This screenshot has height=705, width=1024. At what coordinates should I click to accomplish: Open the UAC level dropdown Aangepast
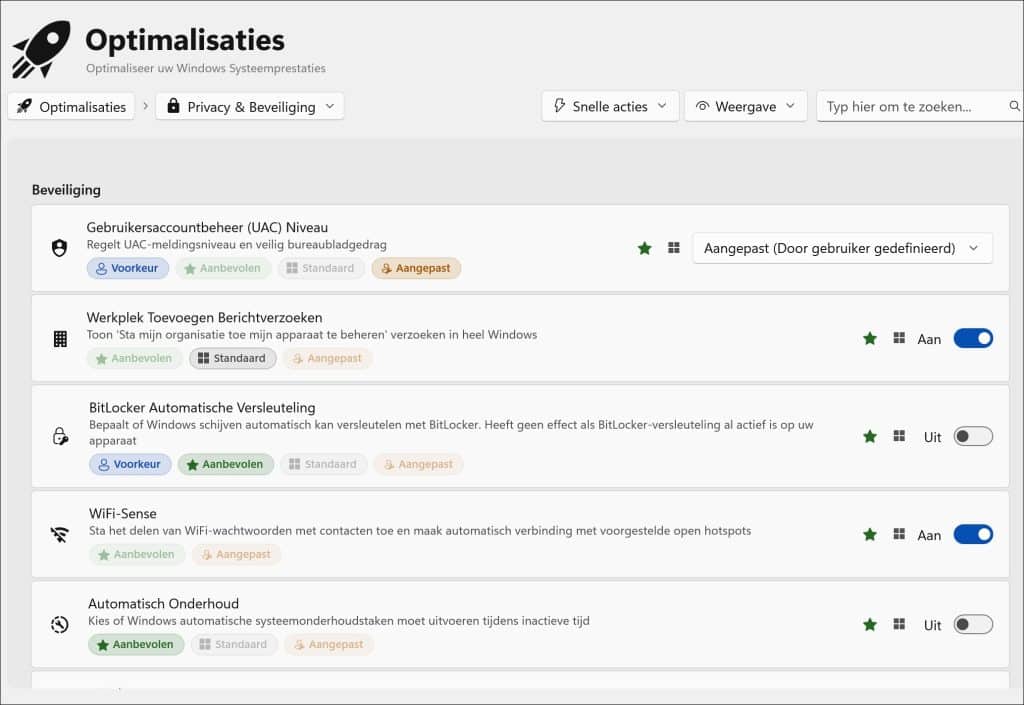[842, 248]
